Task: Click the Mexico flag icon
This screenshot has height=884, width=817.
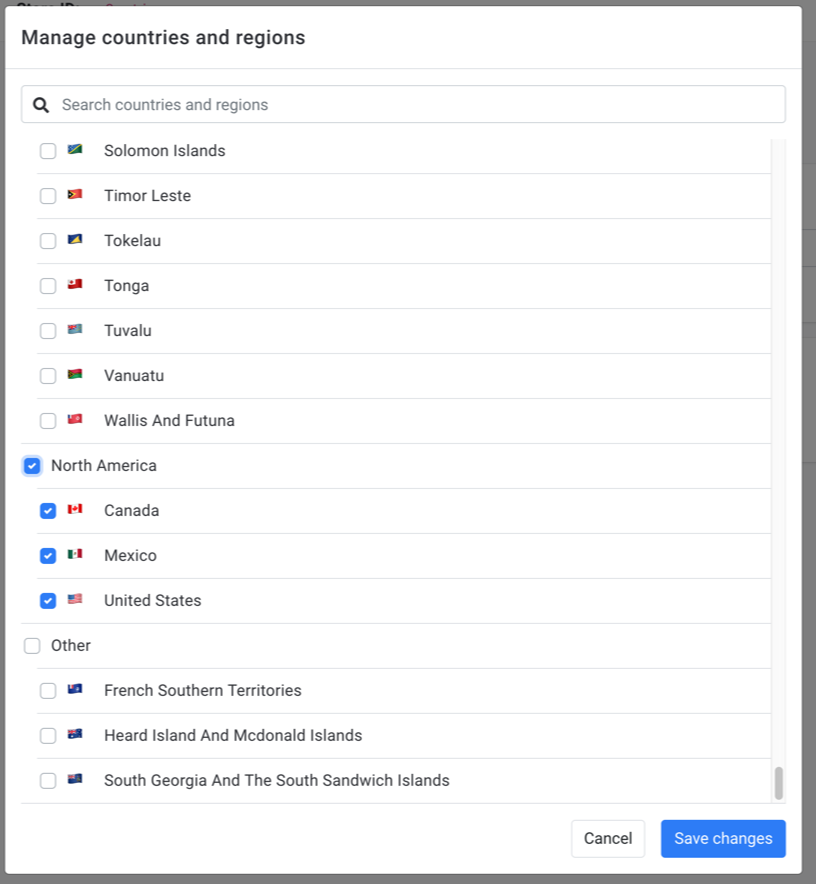Action: [x=75, y=554]
